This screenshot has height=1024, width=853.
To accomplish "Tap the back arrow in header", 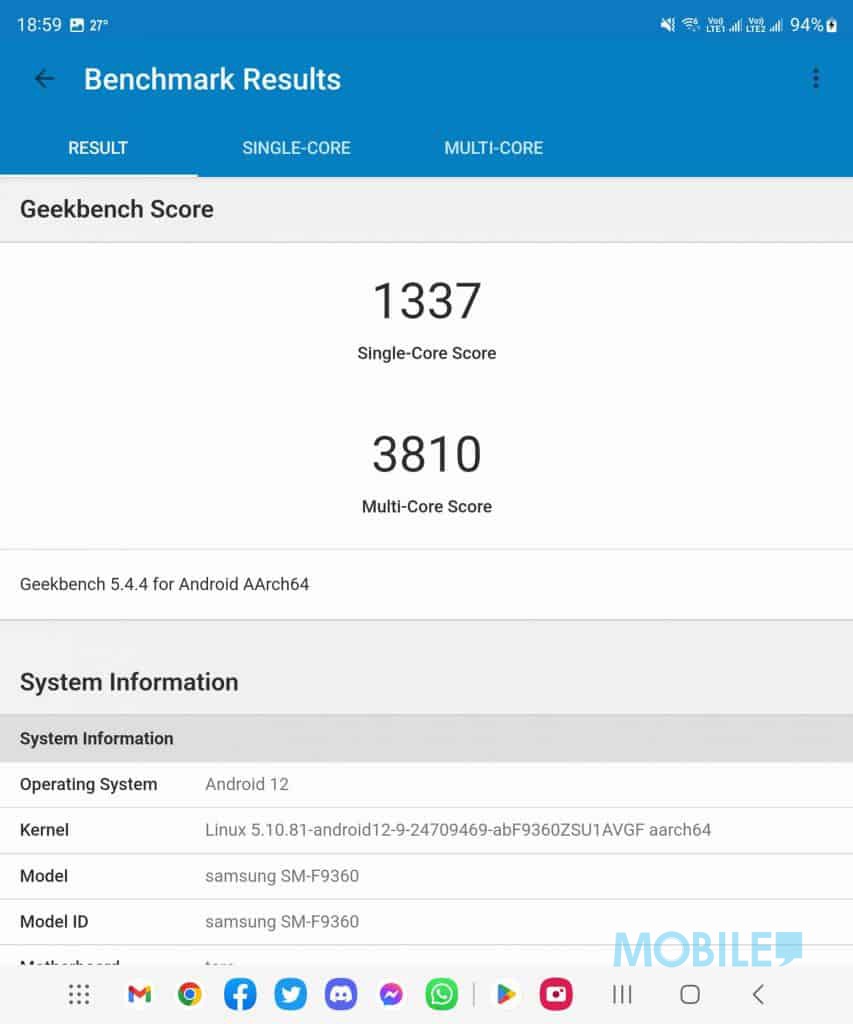I will point(44,79).
